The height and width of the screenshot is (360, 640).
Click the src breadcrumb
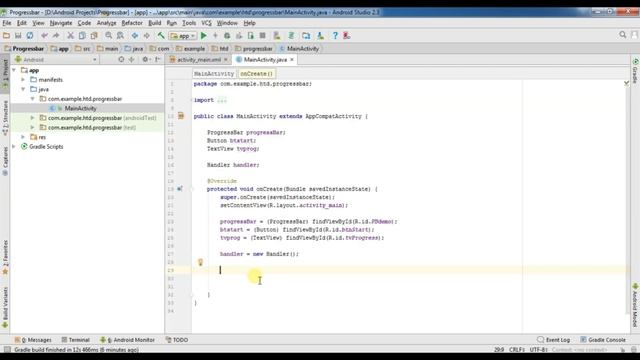point(83,49)
